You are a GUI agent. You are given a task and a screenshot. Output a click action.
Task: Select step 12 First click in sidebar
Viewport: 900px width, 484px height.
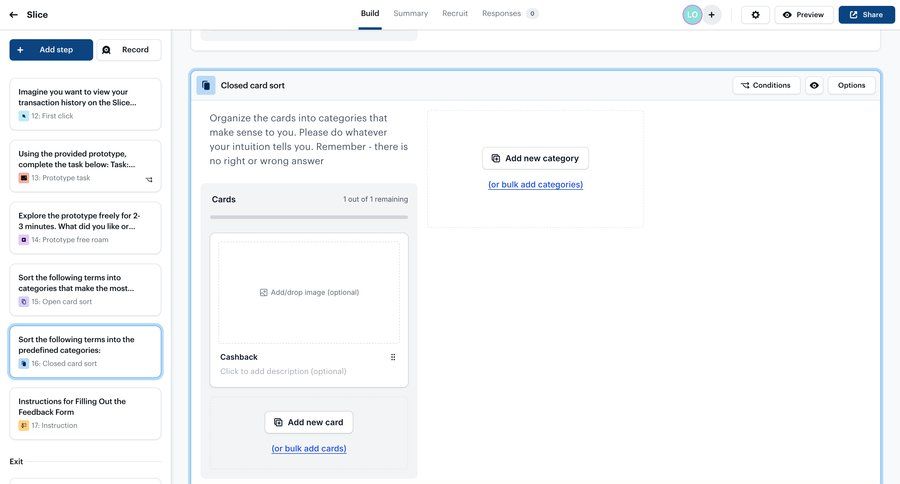pyautogui.click(x=86, y=104)
